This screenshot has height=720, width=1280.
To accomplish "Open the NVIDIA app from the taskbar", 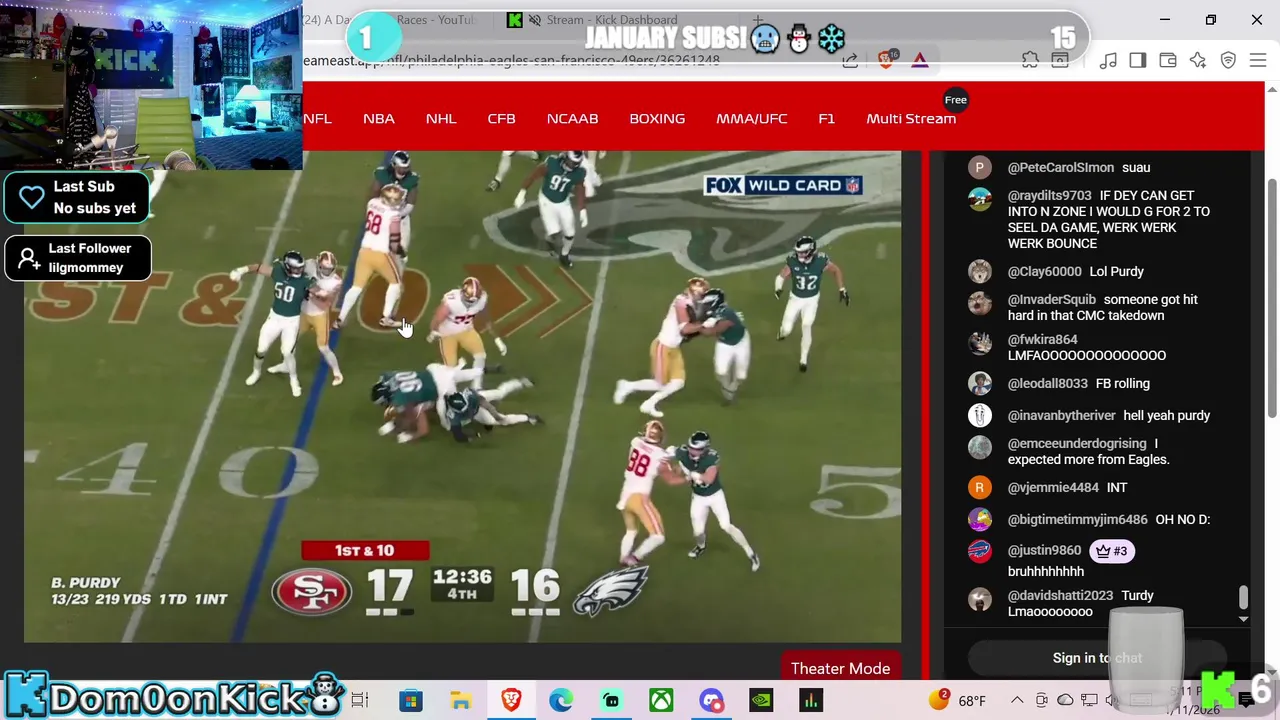I will [x=761, y=700].
